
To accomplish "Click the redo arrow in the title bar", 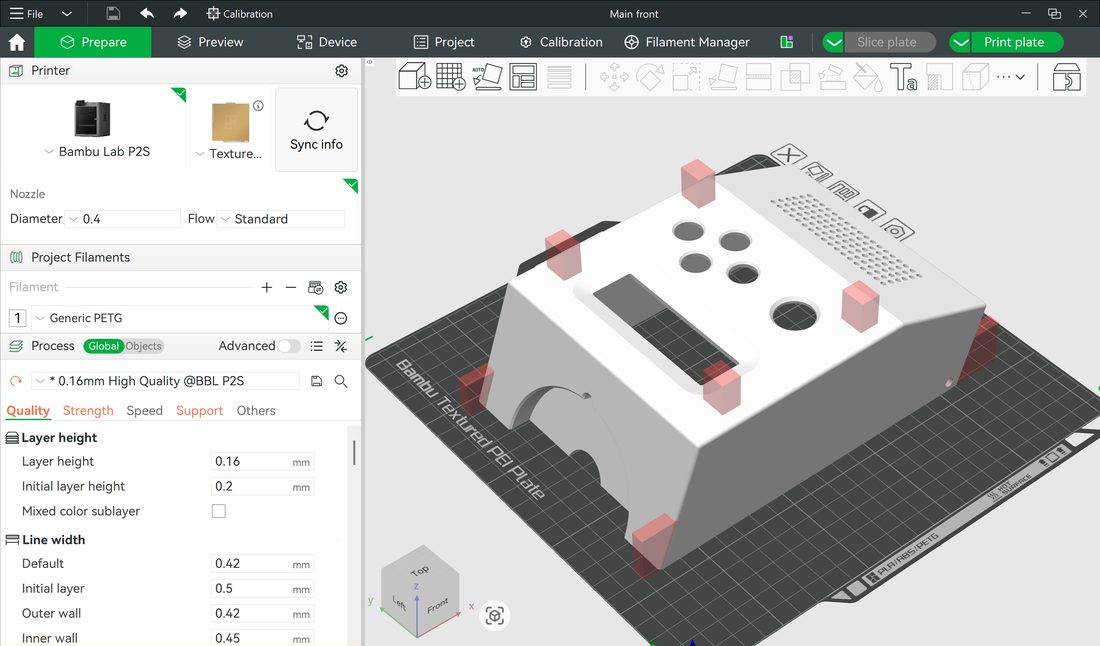I will (180, 13).
